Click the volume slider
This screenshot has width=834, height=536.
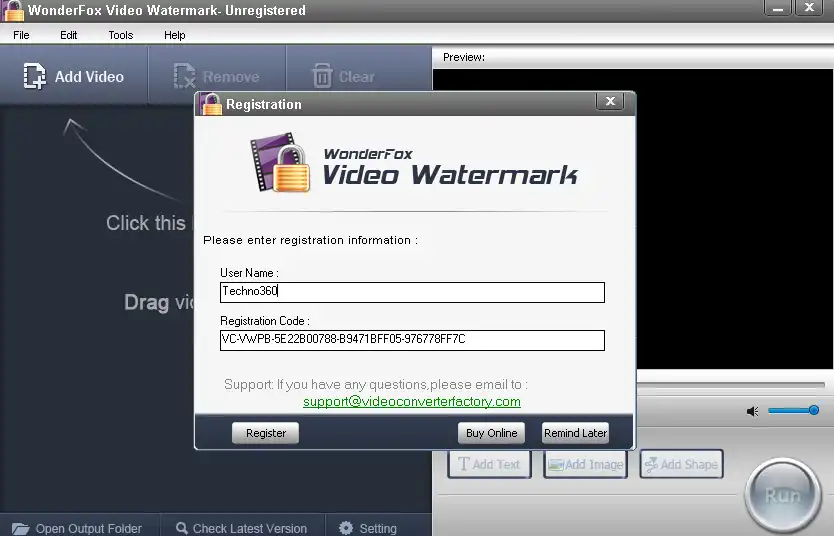click(793, 410)
